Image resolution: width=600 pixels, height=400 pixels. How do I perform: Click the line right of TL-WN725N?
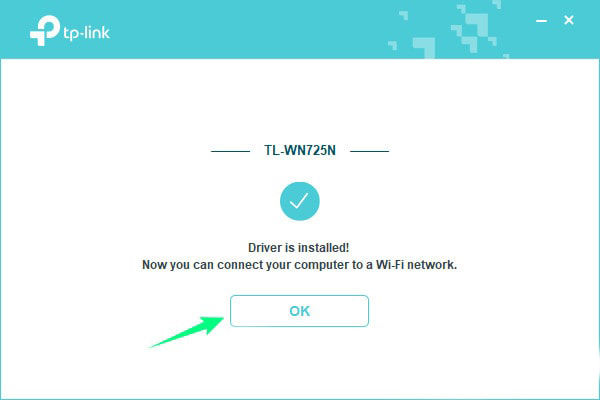[369, 151]
